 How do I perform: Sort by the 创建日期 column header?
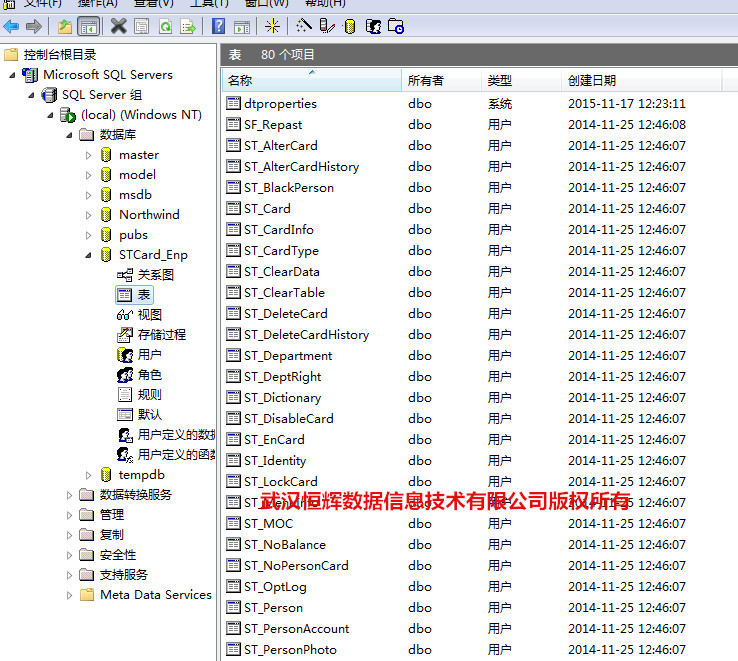(x=642, y=80)
